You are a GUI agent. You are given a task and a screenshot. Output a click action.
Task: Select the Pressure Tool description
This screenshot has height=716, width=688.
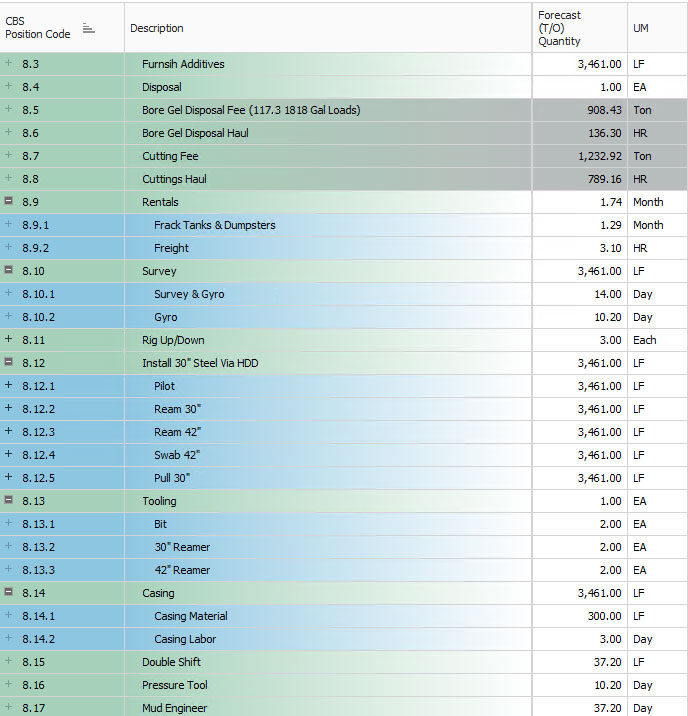tap(175, 685)
